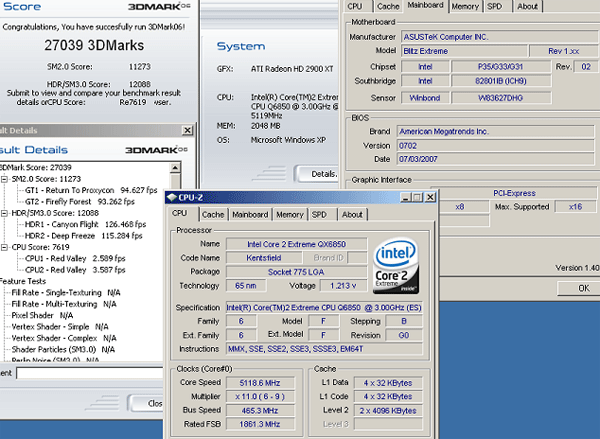Viewport: 600px width, 439px height.
Task: Select Vertex Shader - Simple row
Action: [60, 327]
